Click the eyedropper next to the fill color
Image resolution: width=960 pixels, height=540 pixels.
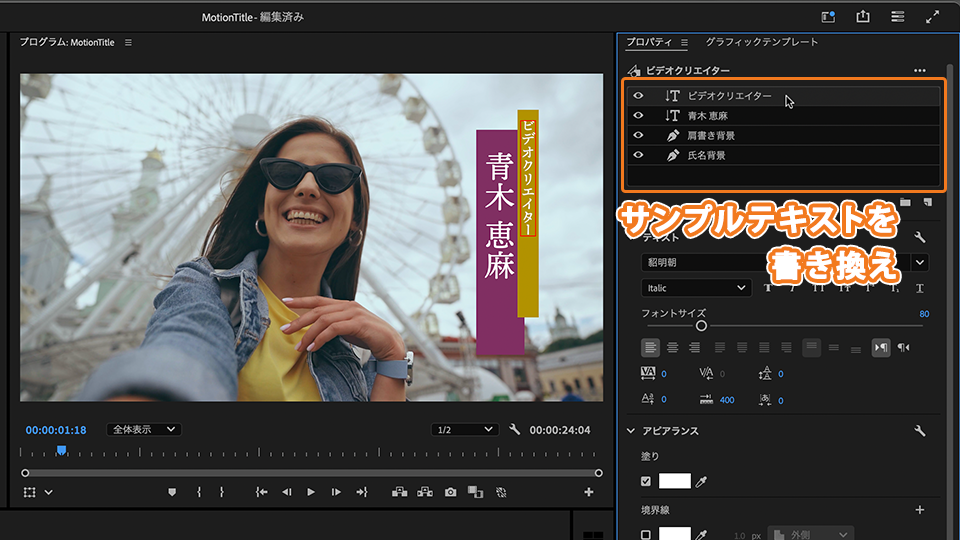pos(701,481)
